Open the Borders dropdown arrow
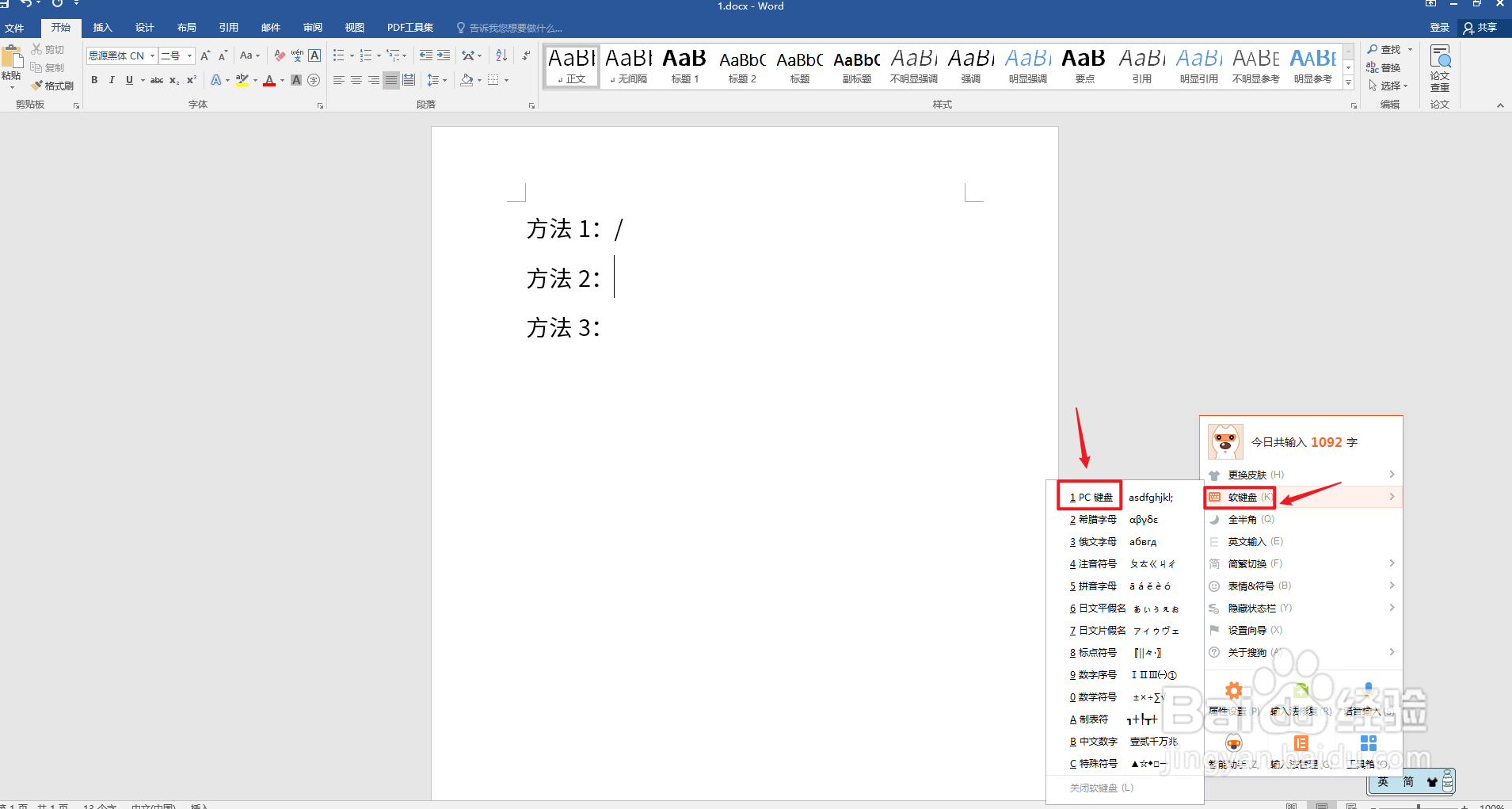1512x809 pixels. tap(506, 80)
